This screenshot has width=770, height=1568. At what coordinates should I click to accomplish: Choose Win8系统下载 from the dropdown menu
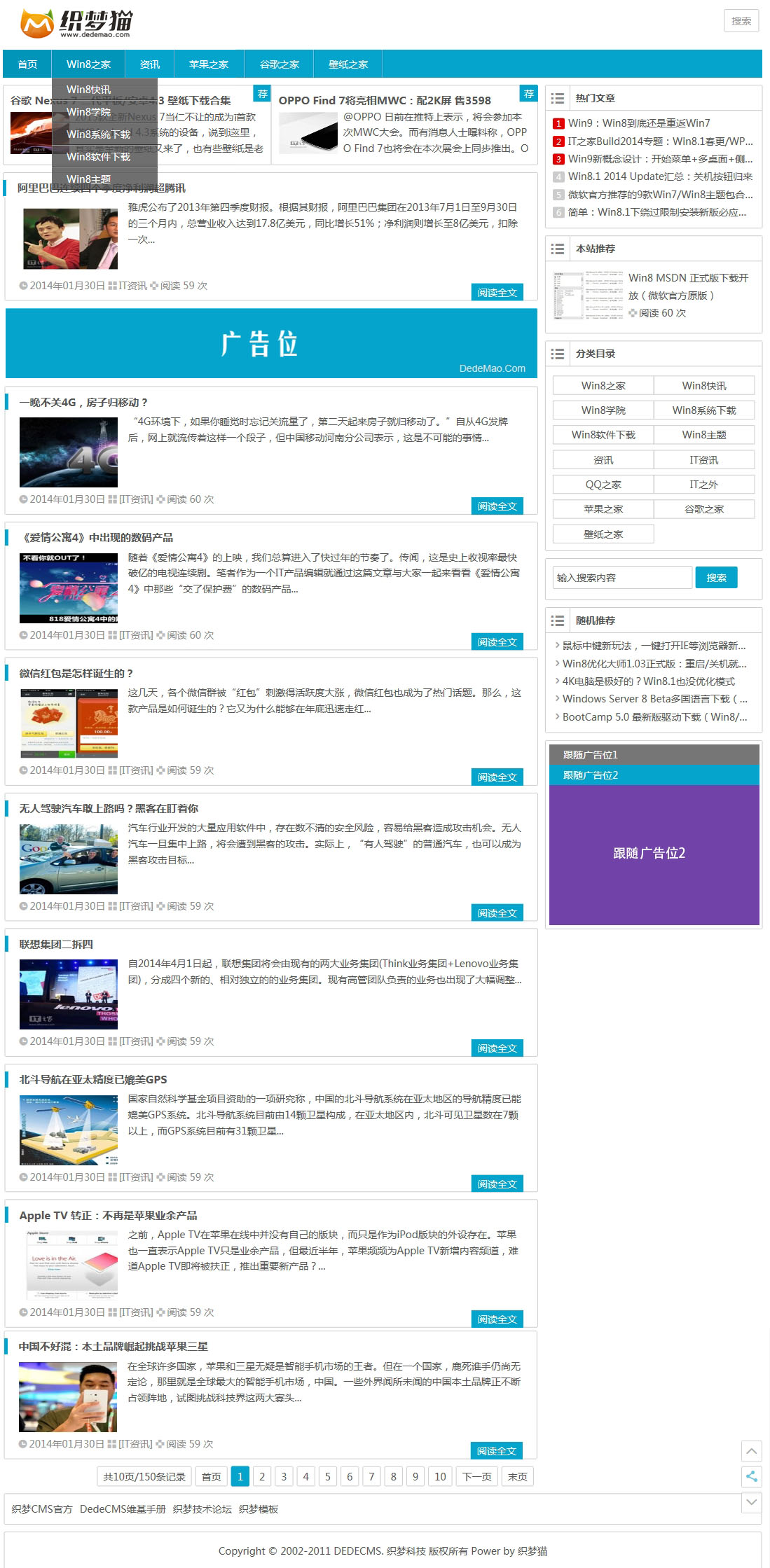(104, 134)
